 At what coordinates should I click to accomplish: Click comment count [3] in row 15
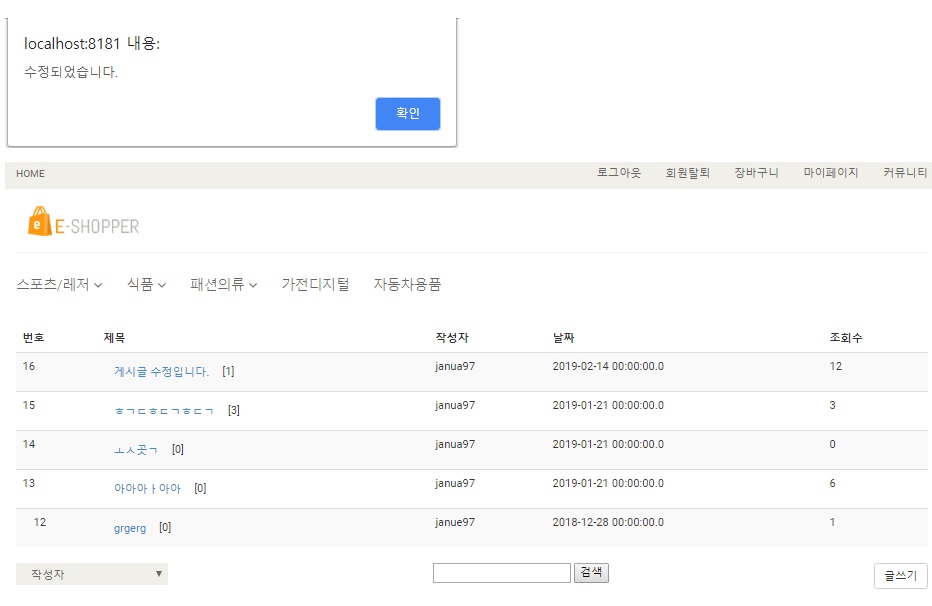click(234, 411)
